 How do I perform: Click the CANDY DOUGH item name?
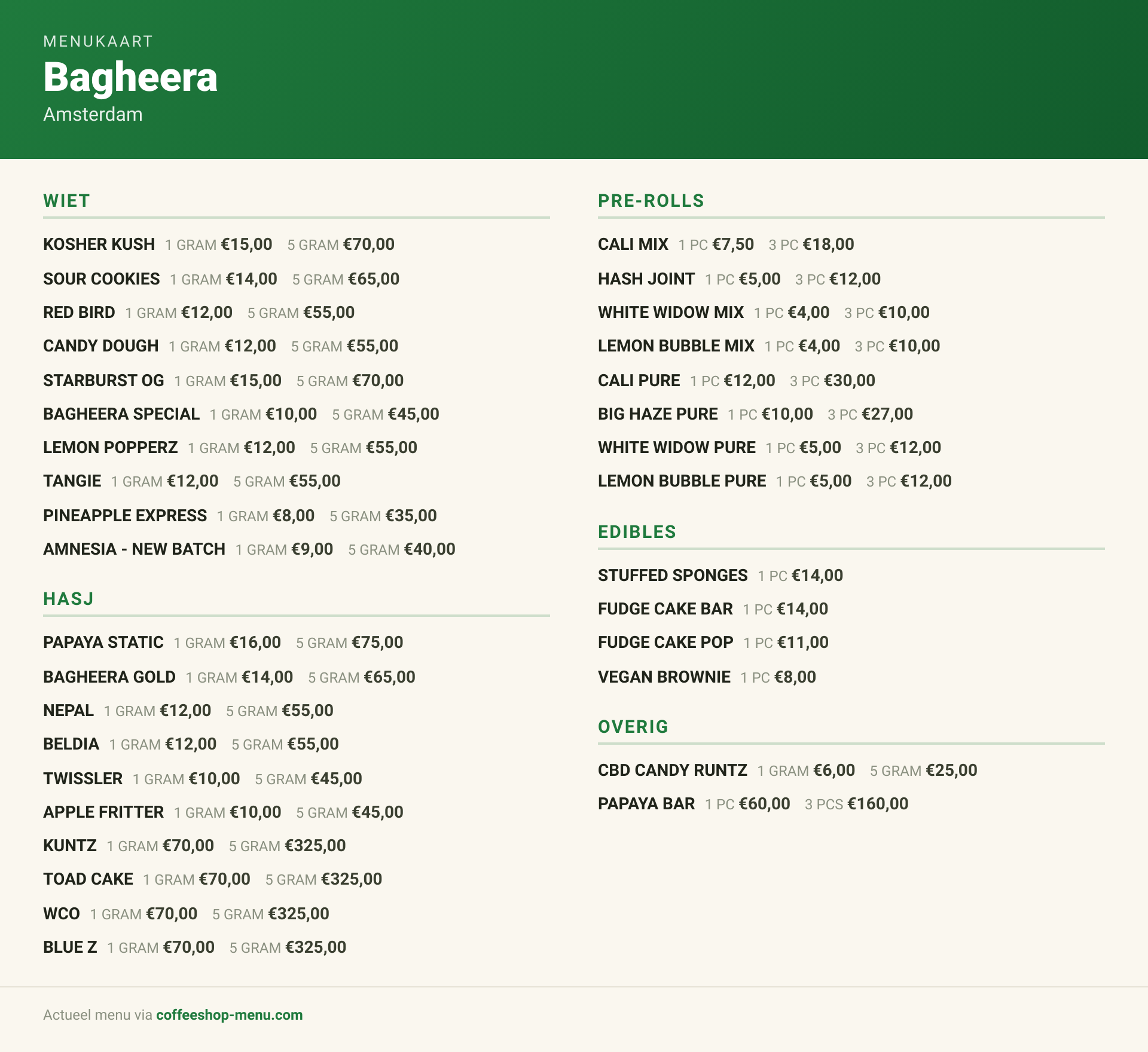tap(100, 346)
